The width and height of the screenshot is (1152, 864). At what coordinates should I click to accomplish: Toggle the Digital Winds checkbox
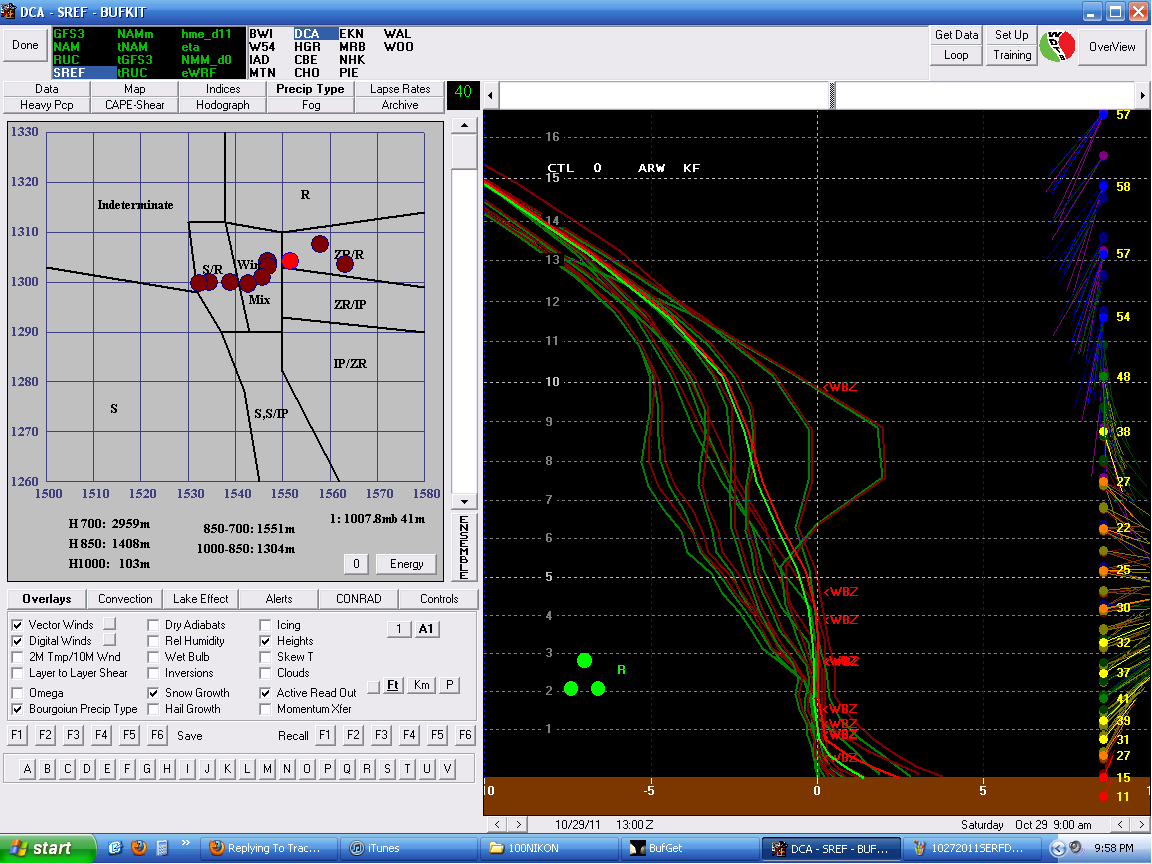(18, 641)
